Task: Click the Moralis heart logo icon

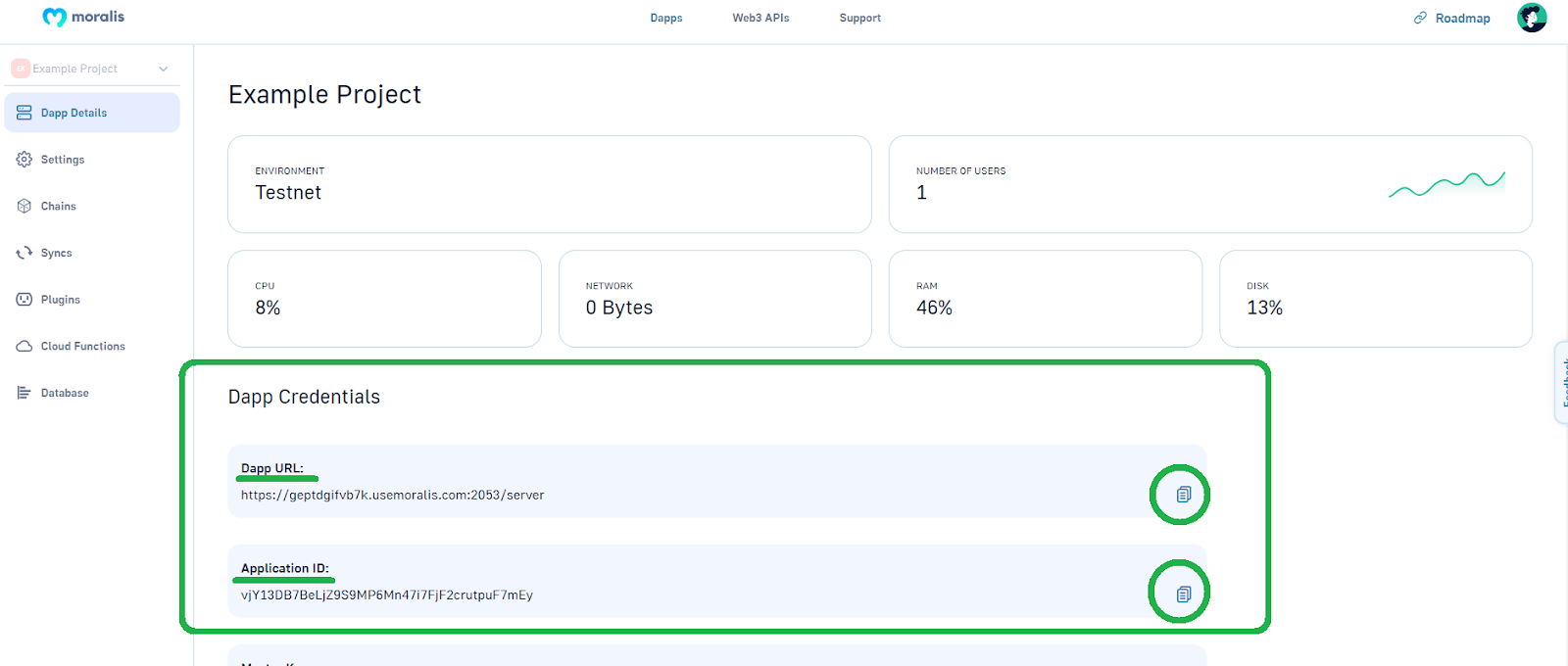Action: [54, 18]
